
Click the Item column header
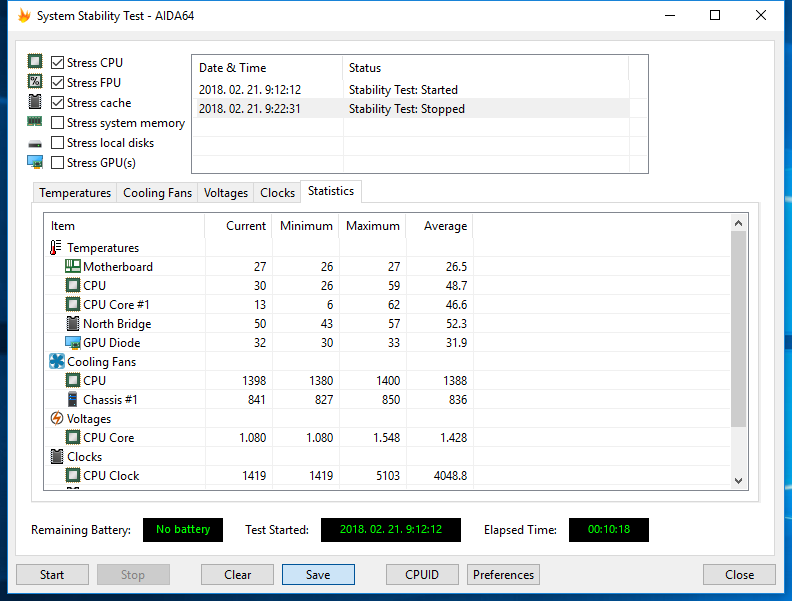click(125, 226)
